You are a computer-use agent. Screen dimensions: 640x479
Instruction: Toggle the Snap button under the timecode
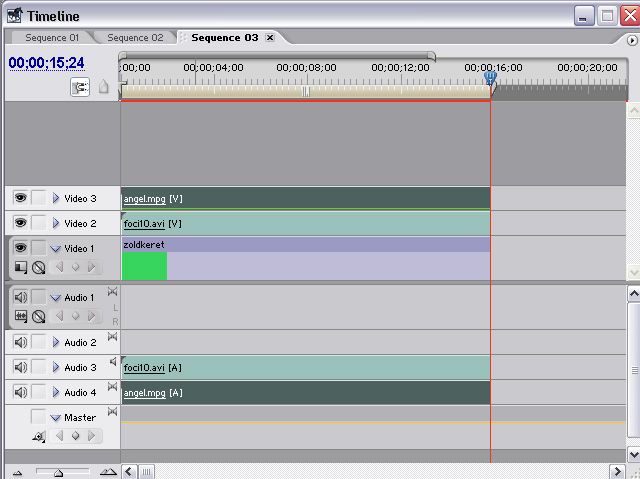[80, 87]
